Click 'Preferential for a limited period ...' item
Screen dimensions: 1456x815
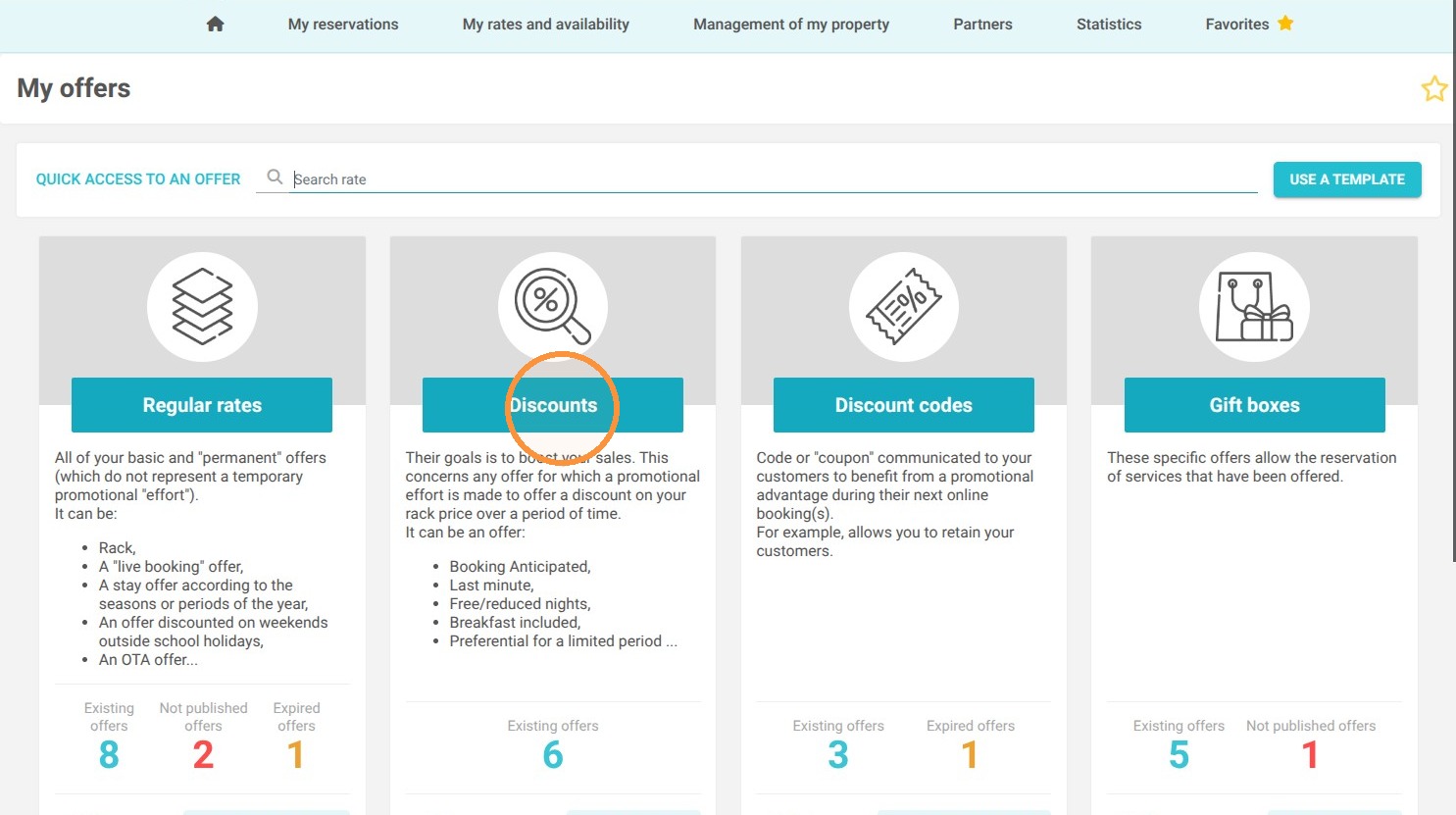pos(563,641)
